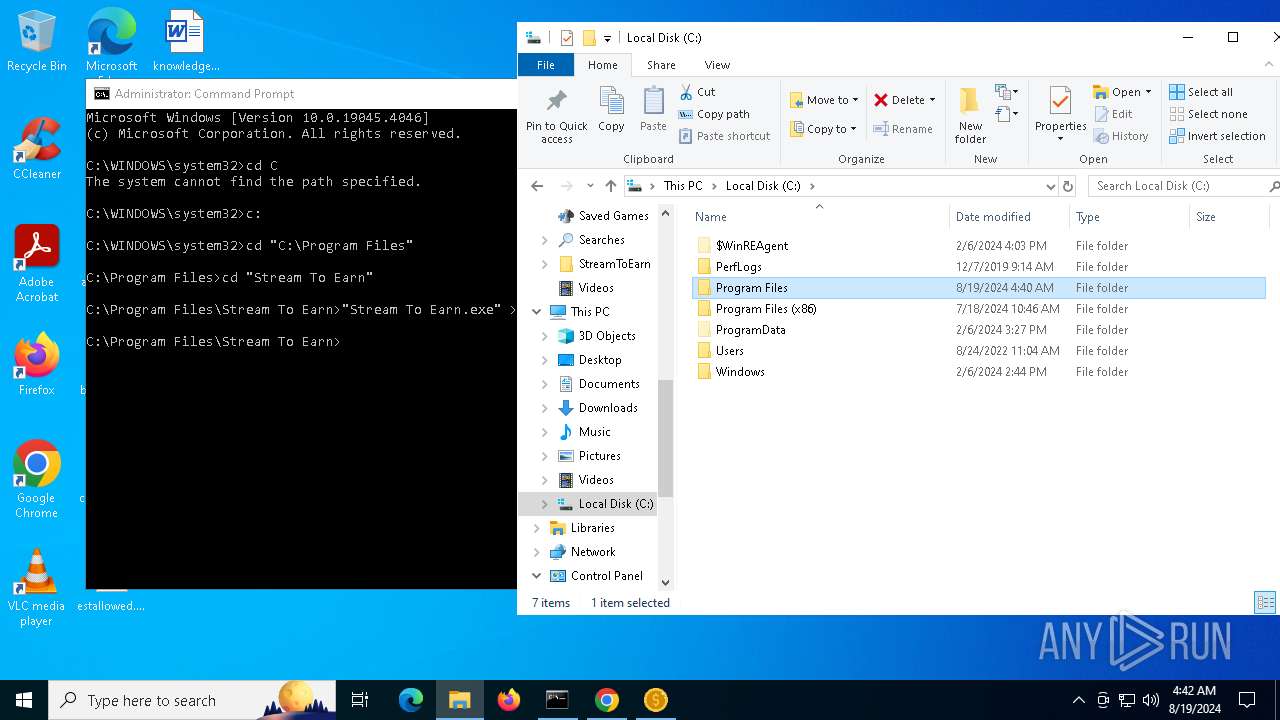Select the Program Files folder
Image resolution: width=1280 pixels, height=720 pixels.
click(751, 288)
